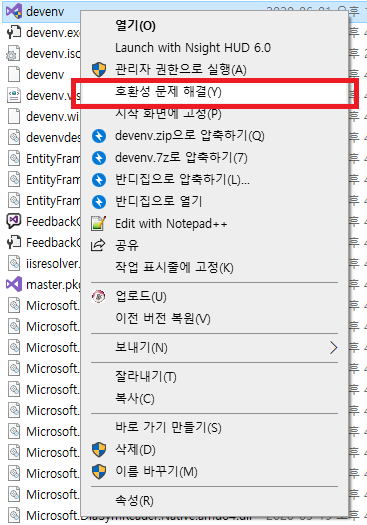Image resolution: width=367 pixels, height=525 pixels.
Task: Click the shield icon beside 관리자 권한으로 실행
Action: [99, 70]
